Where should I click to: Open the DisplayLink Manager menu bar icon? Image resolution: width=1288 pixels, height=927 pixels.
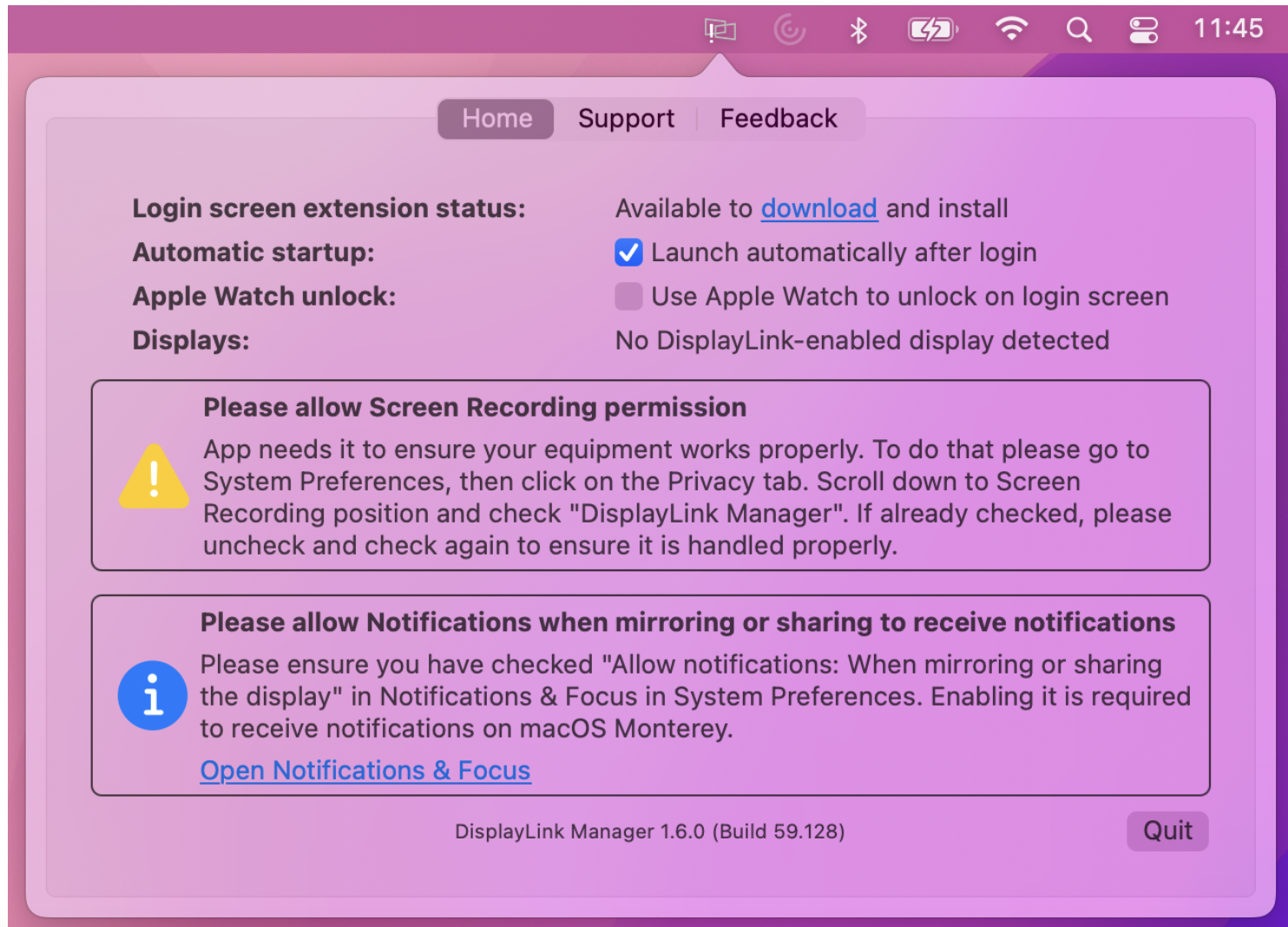[x=720, y=31]
